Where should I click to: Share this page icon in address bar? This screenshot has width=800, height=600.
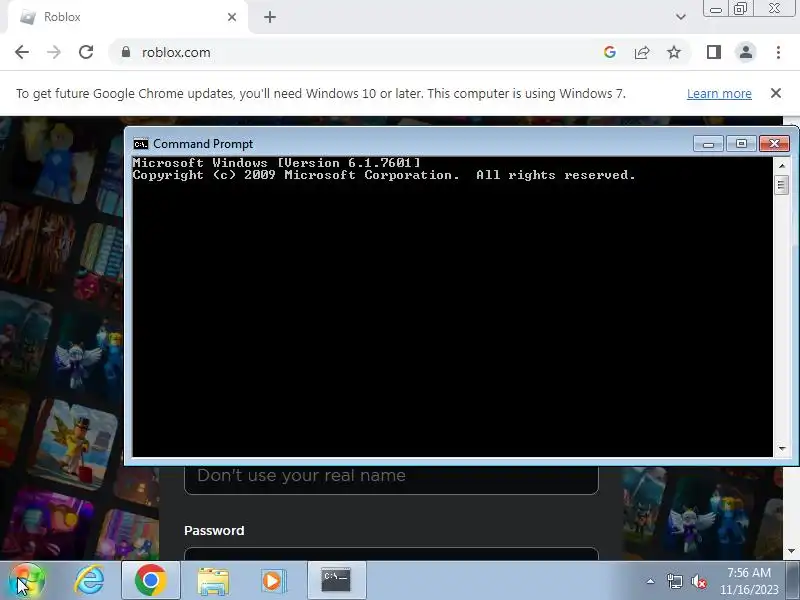(x=642, y=52)
